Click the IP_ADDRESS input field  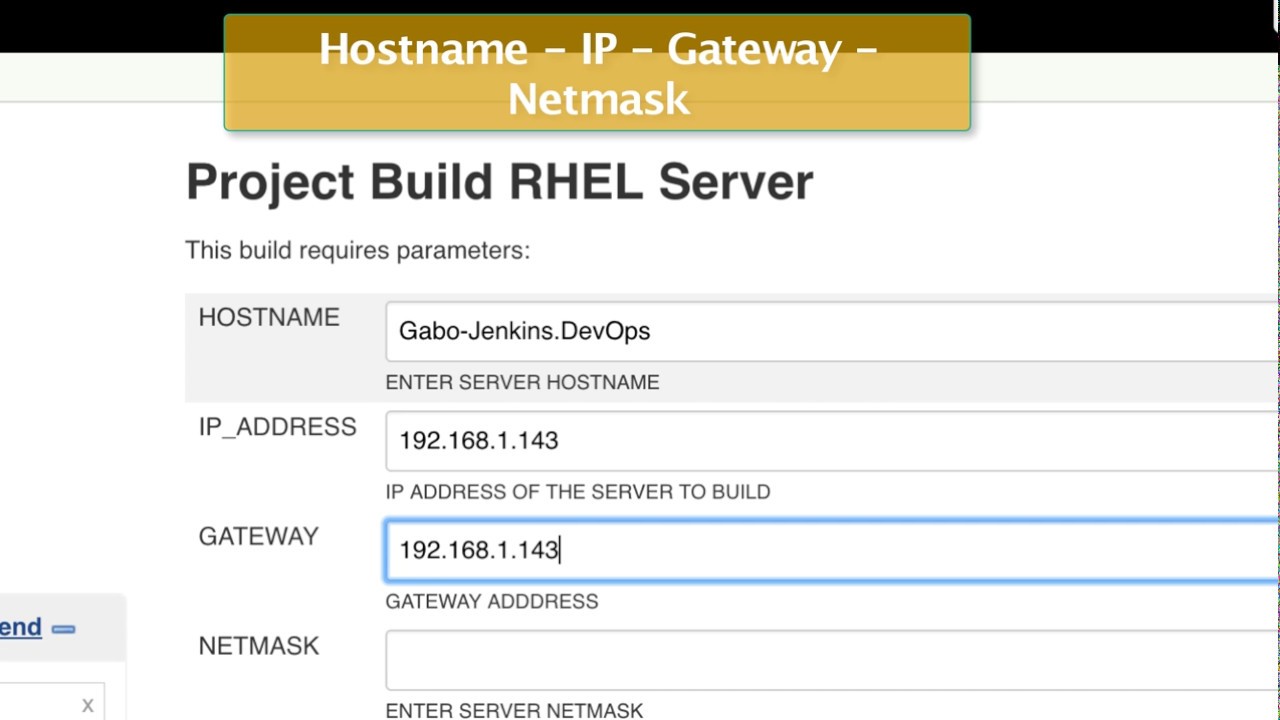pos(832,441)
